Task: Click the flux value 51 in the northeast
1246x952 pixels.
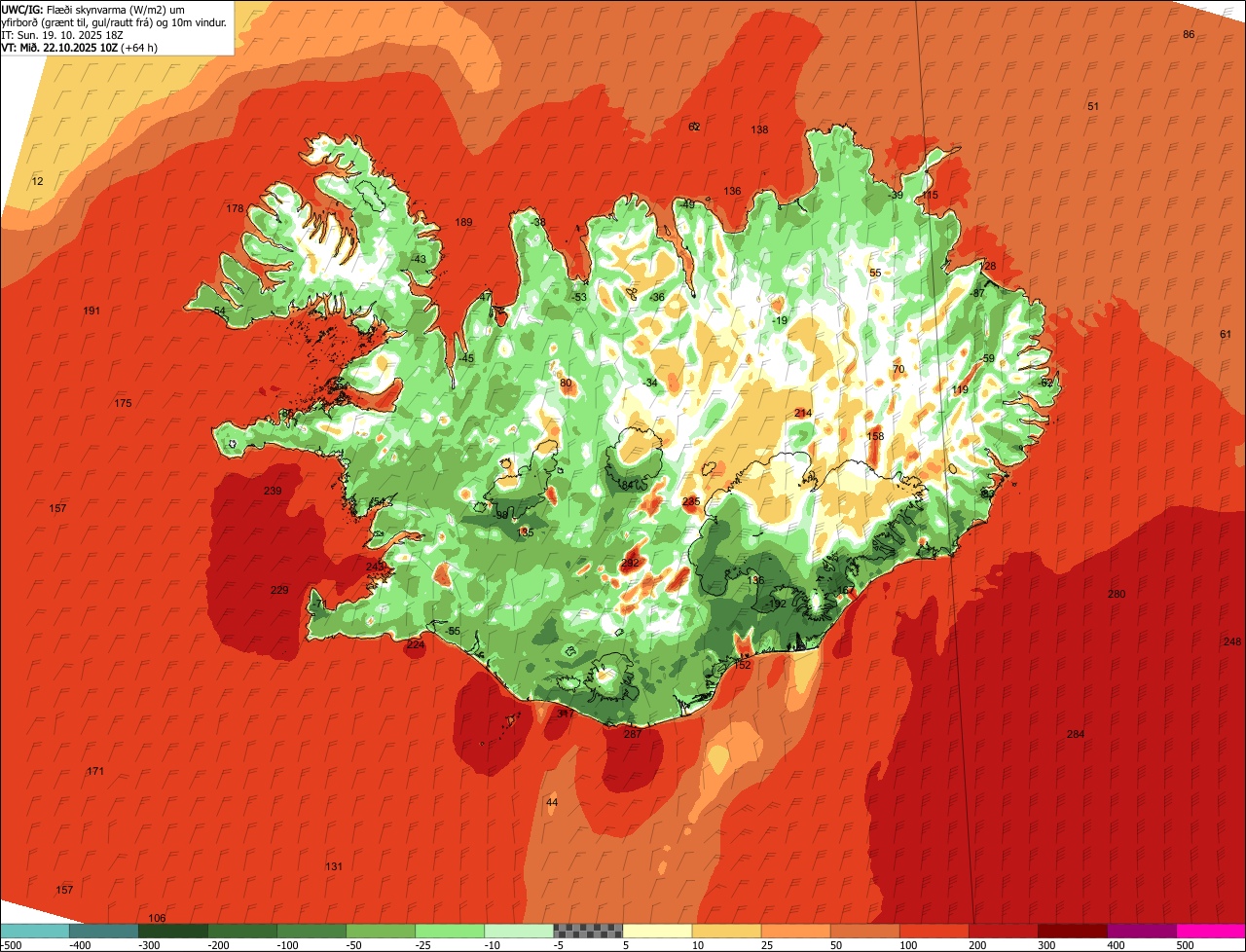Action: (x=1093, y=107)
